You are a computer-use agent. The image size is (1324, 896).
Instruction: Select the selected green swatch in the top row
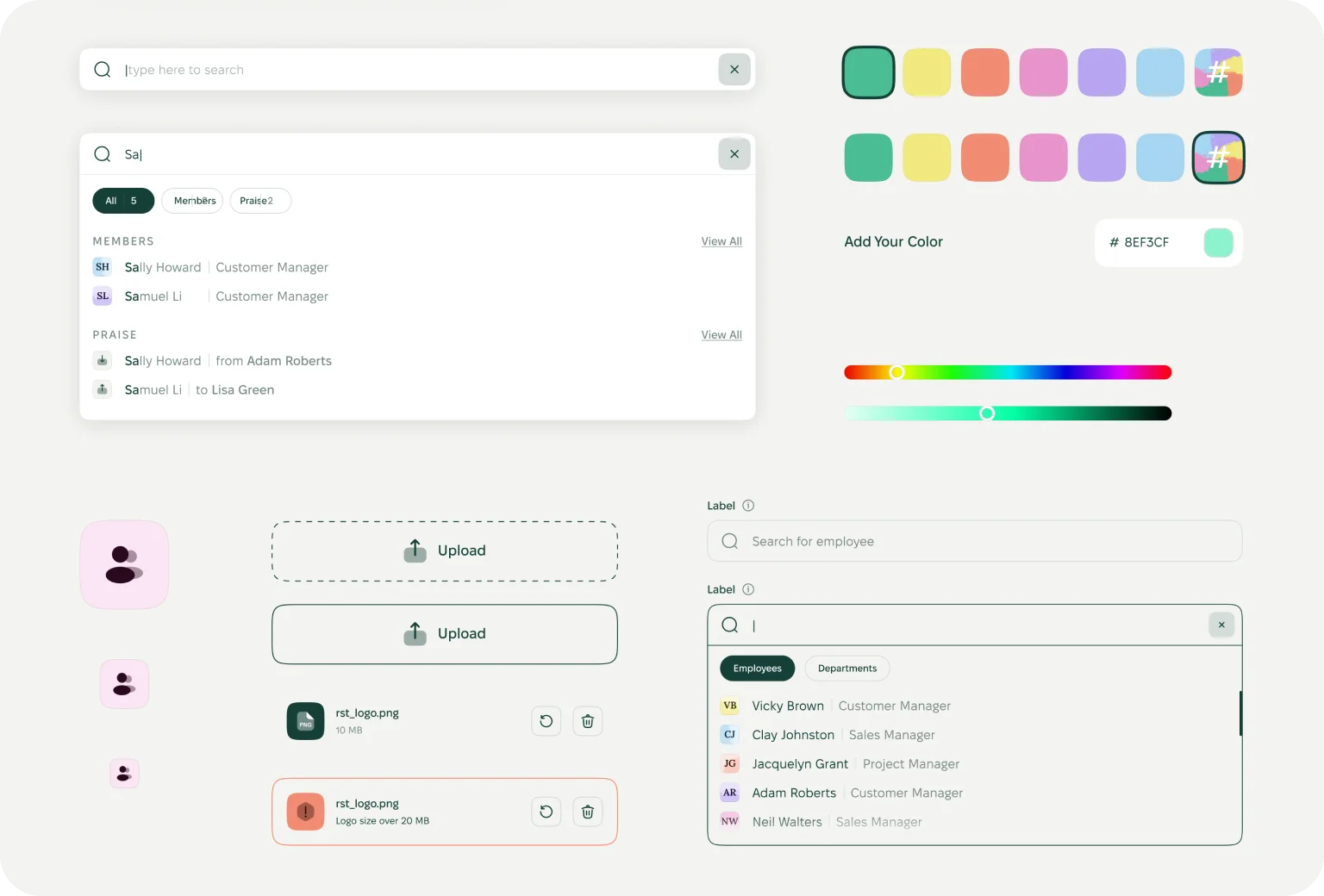point(868,72)
